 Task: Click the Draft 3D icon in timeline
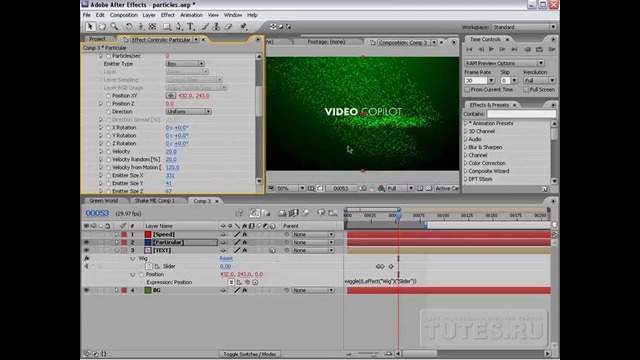266,213
